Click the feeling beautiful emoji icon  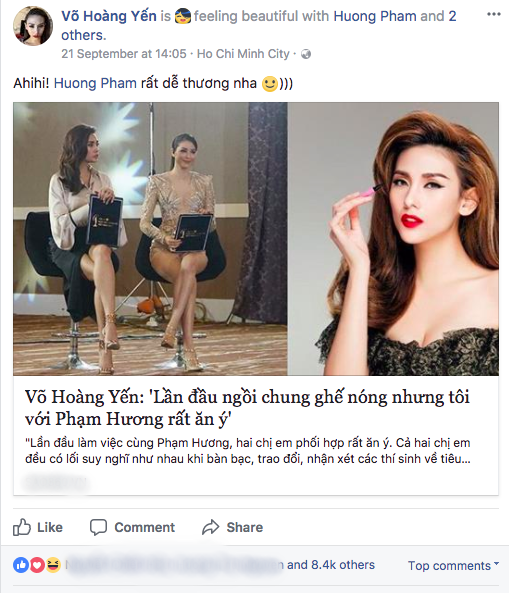pyautogui.click(x=183, y=17)
